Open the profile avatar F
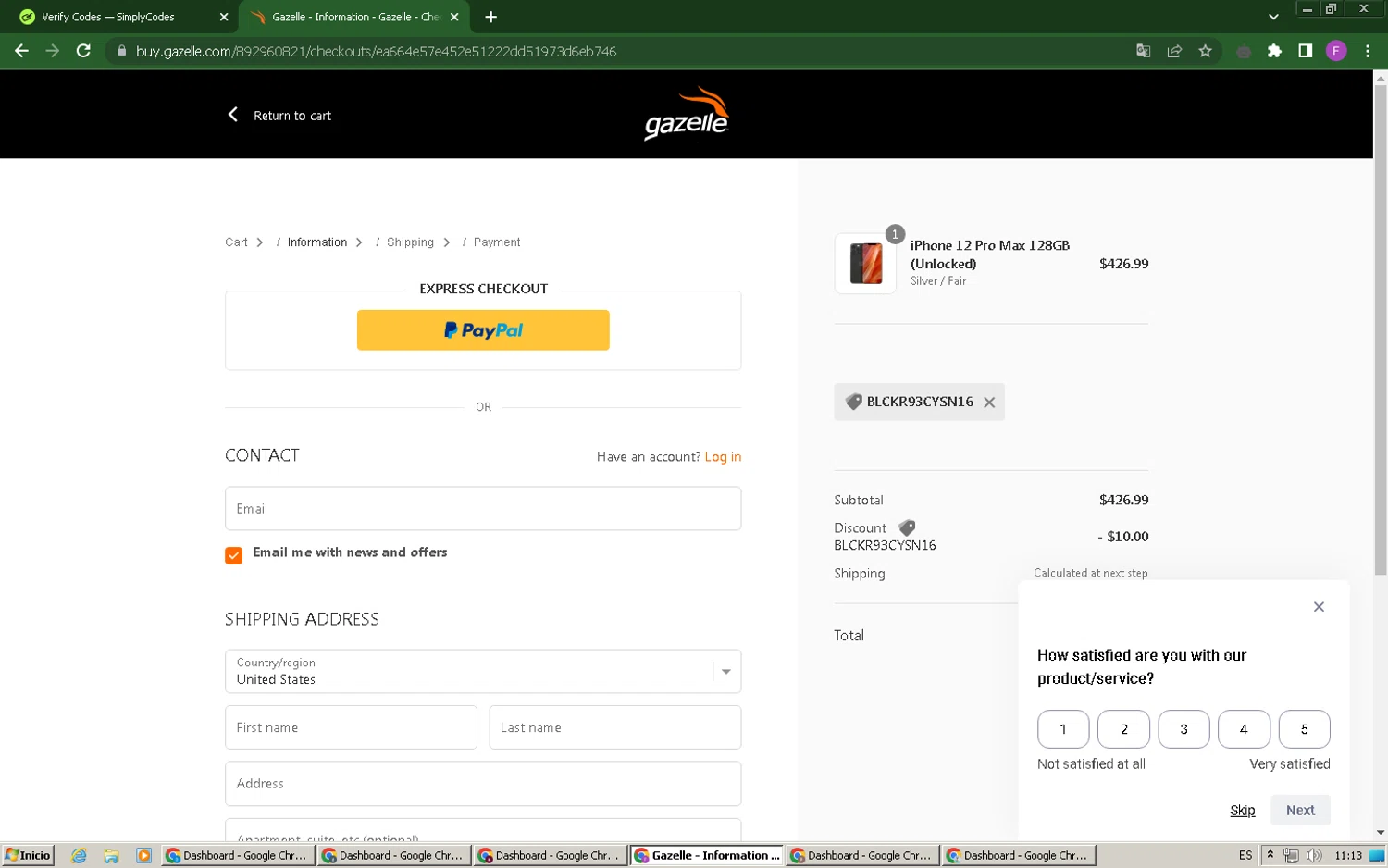 tap(1335, 51)
